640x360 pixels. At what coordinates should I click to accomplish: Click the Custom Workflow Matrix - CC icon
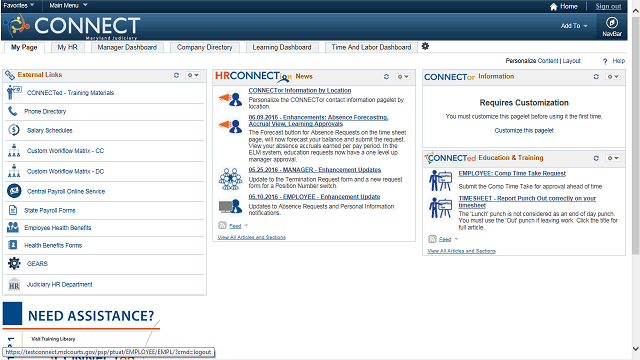(x=14, y=151)
